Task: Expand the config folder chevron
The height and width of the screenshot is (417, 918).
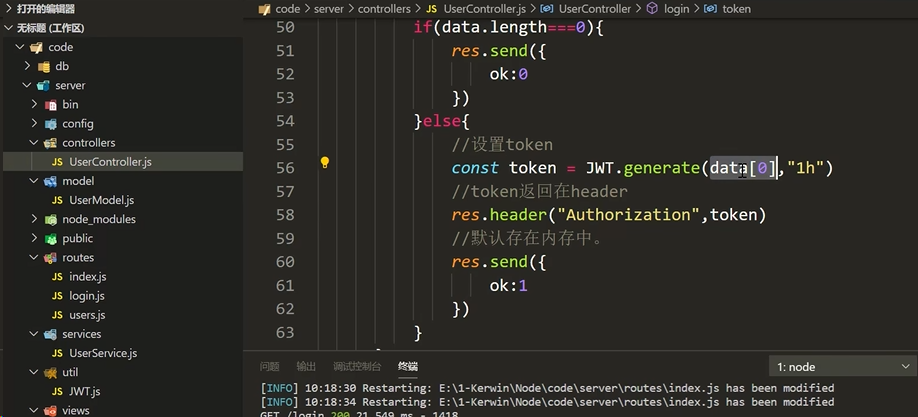Action: coord(35,124)
